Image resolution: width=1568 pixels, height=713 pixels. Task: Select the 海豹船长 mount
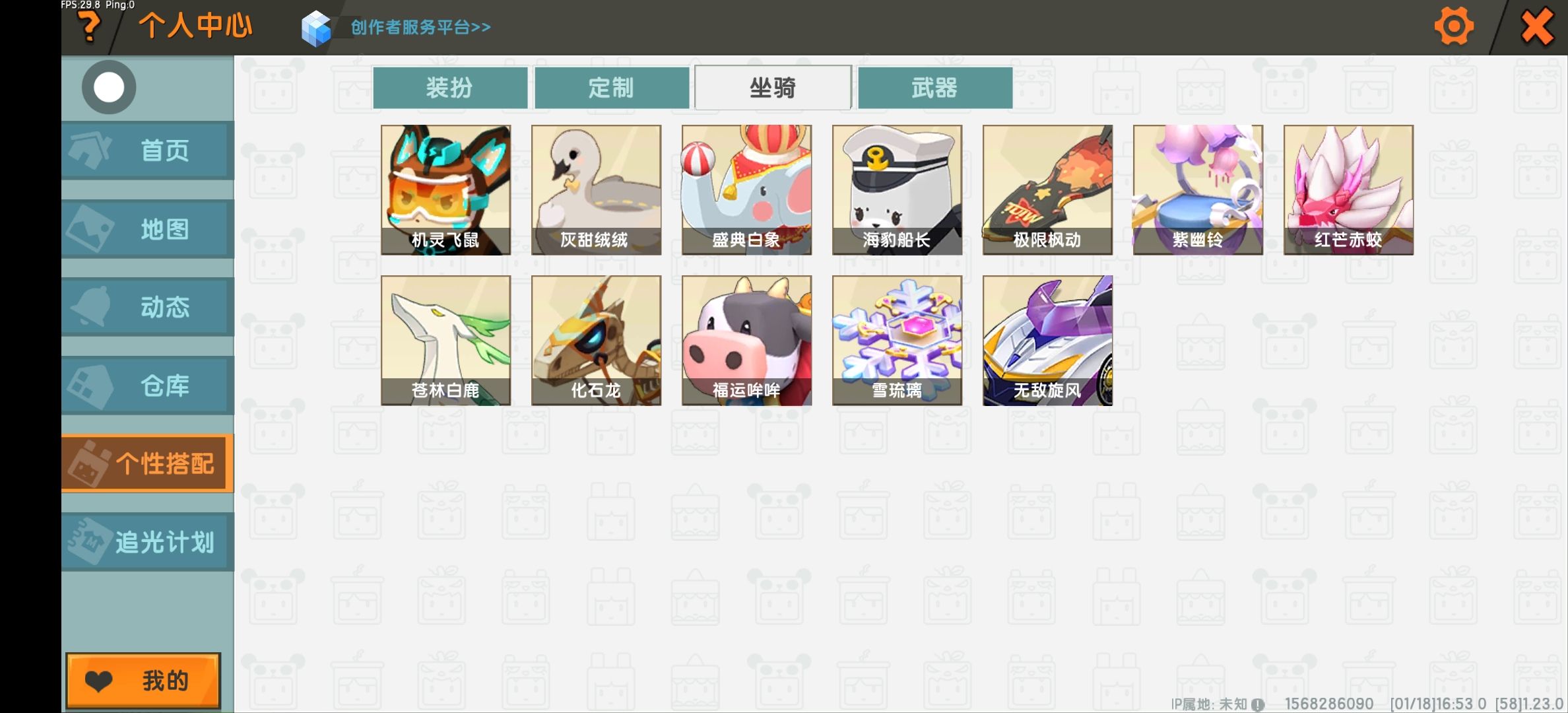[897, 190]
